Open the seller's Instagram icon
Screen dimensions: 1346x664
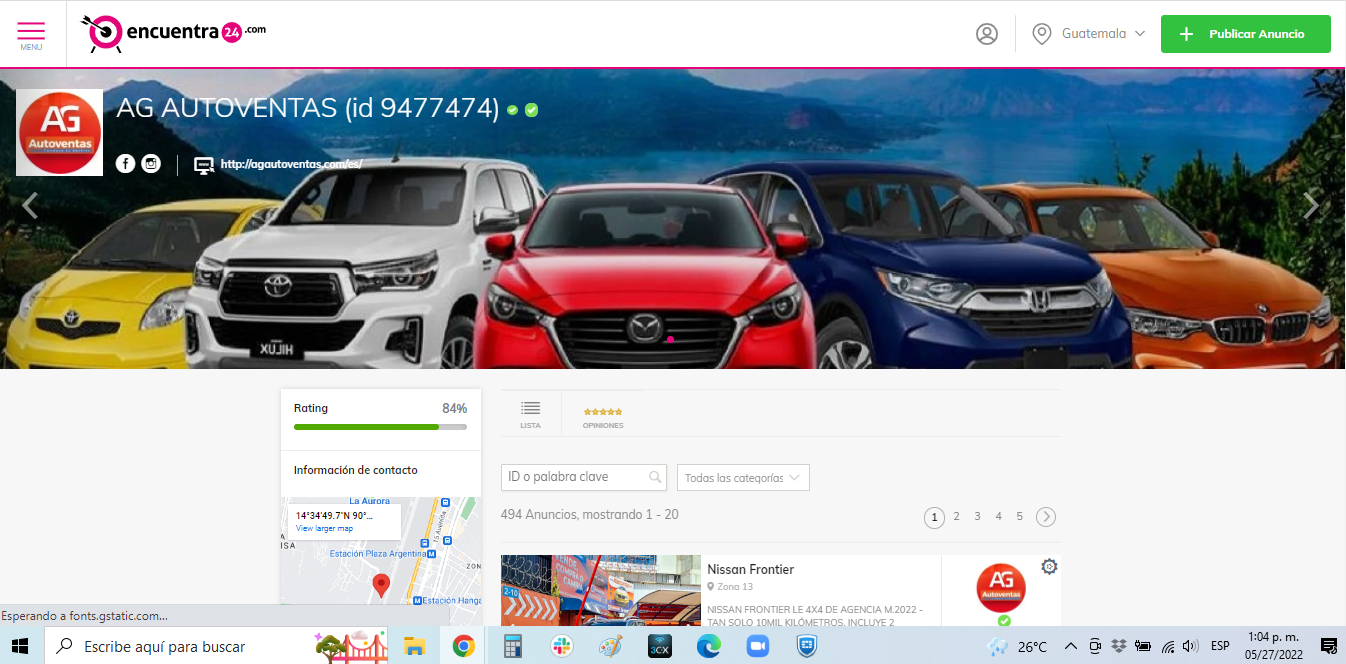click(151, 164)
